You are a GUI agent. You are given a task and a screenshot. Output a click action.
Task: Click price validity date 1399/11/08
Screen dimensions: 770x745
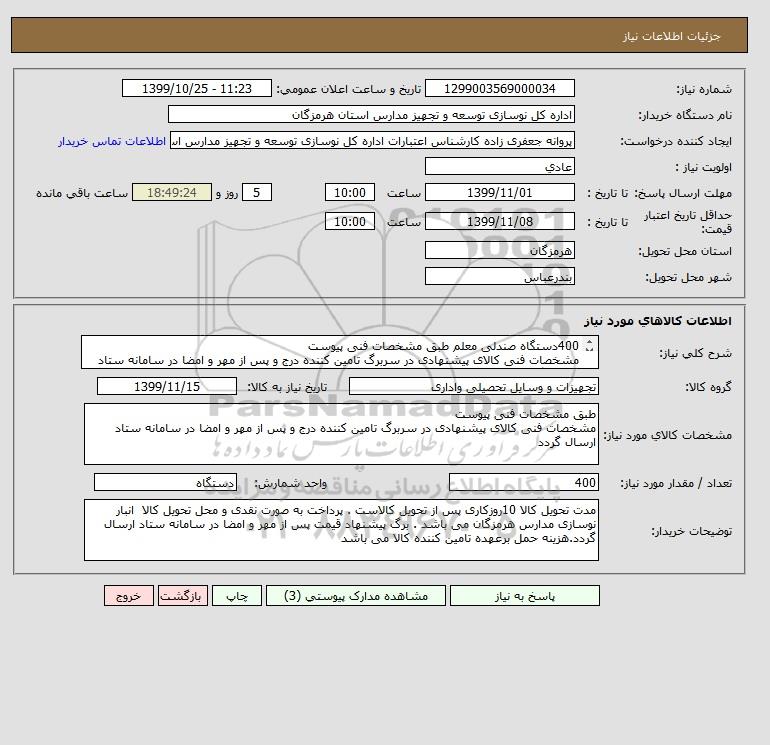click(x=499, y=221)
